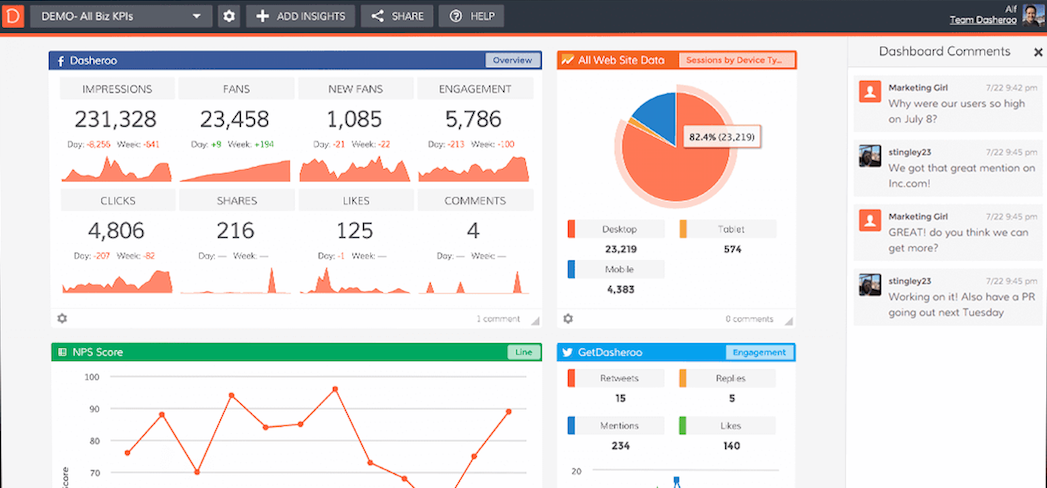Image resolution: width=1047 pixels, height=488 pixels.
Task: Click the green Likes color swatch
Action: tap(683, 426)
